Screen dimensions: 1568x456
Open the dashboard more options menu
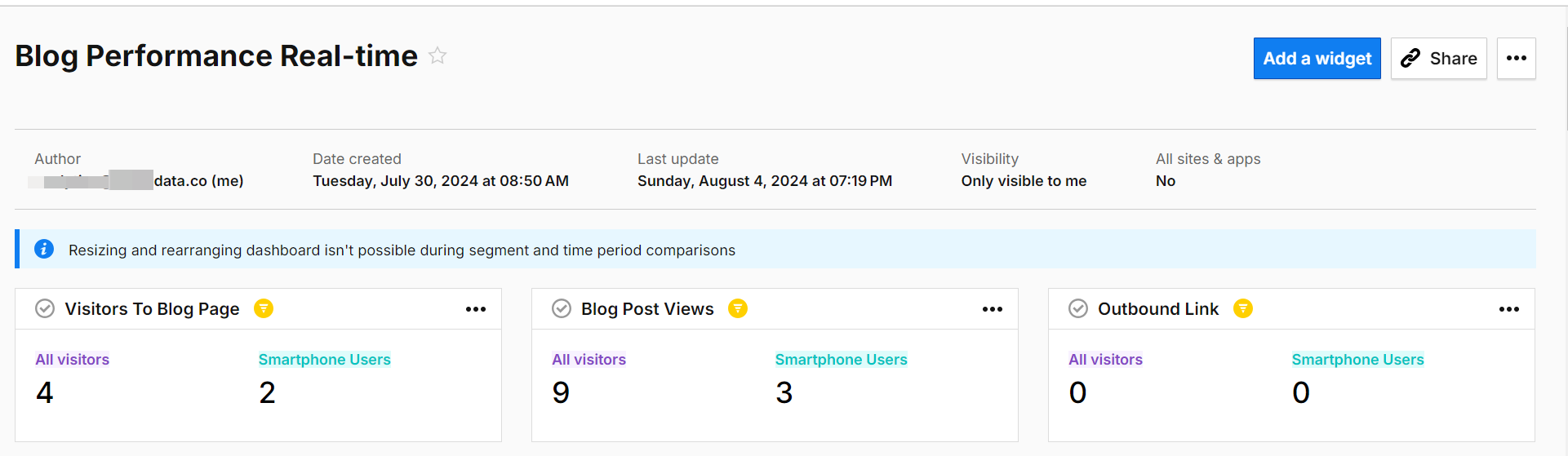[1517, 59]
